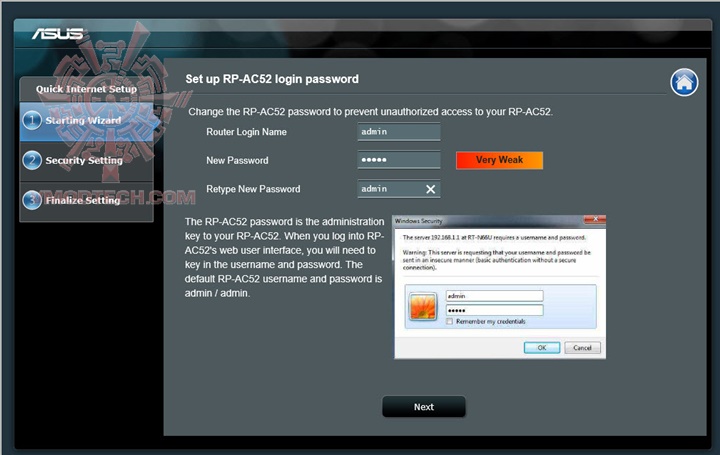Click the password field in the example dialog
Viewport: 720px width, 455px height.
(x=495, y=310)
